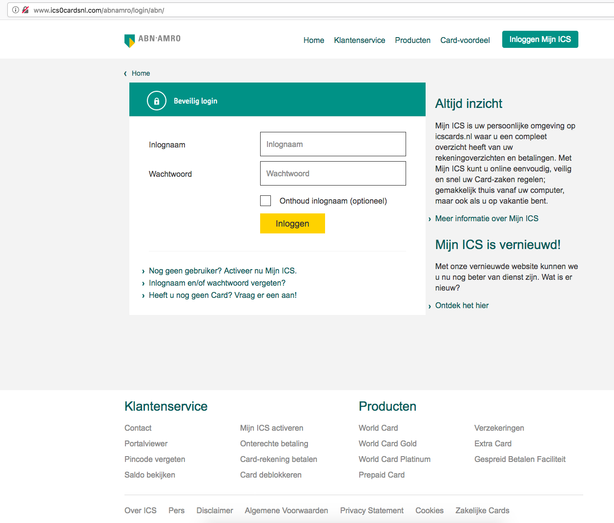Open the Gespreid Betalen Faciliteit link
Image resolution: width=614 pixels, height=523 pixels.
point(520,459)
